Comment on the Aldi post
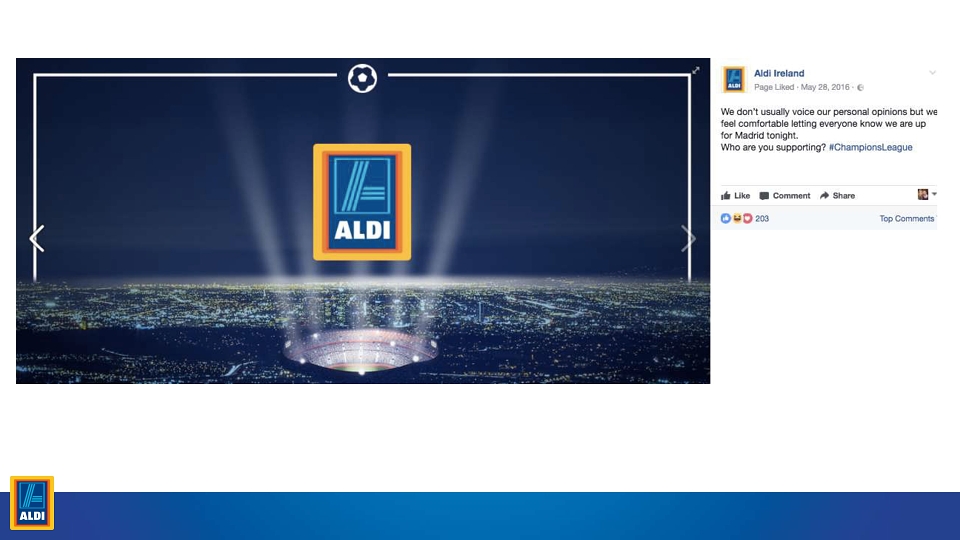960x540 pixels. point(785,196)
